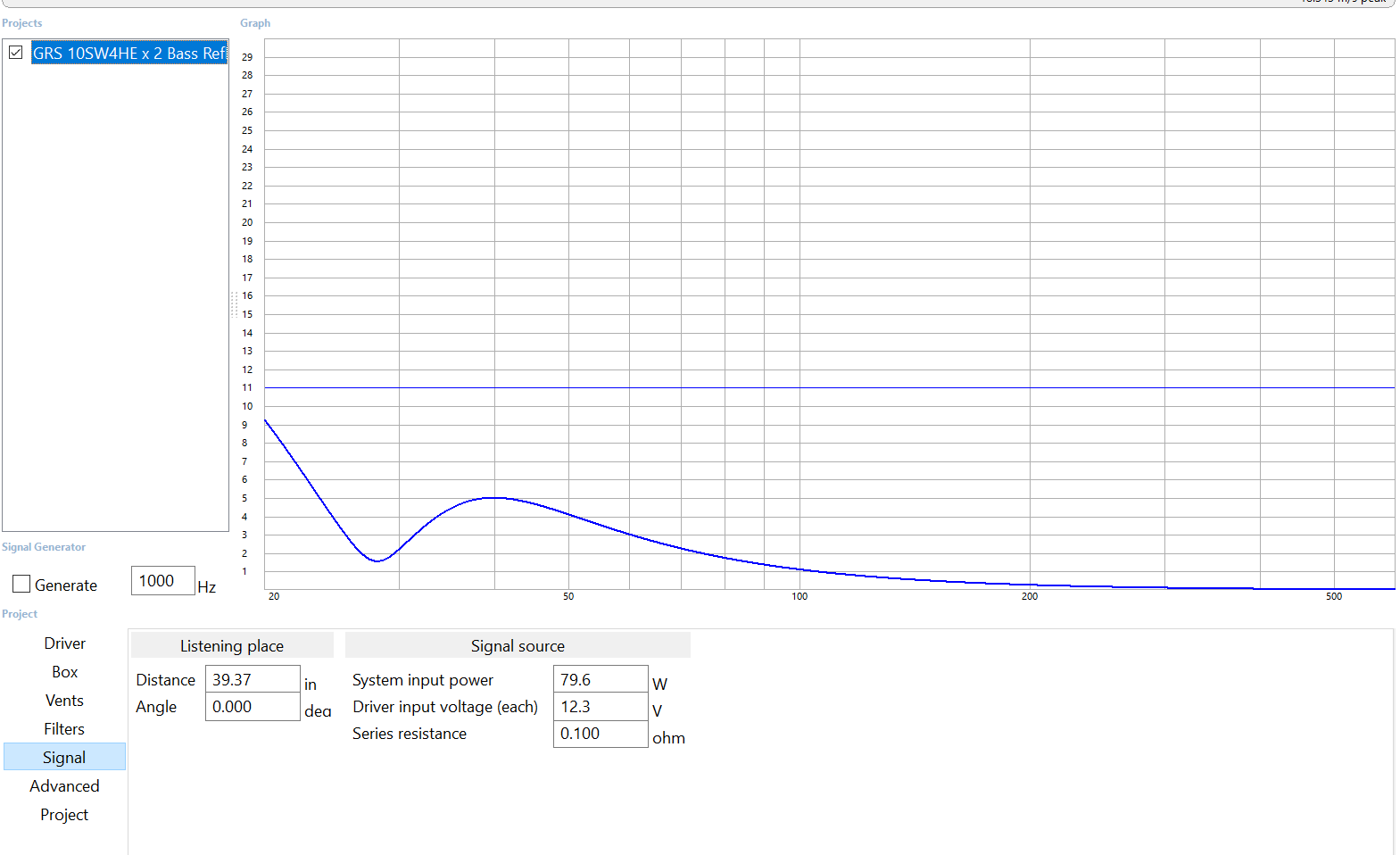Click the Listening place header
Screen dimensions: 1400x855
pyautogui.click(x=232, y=645)
